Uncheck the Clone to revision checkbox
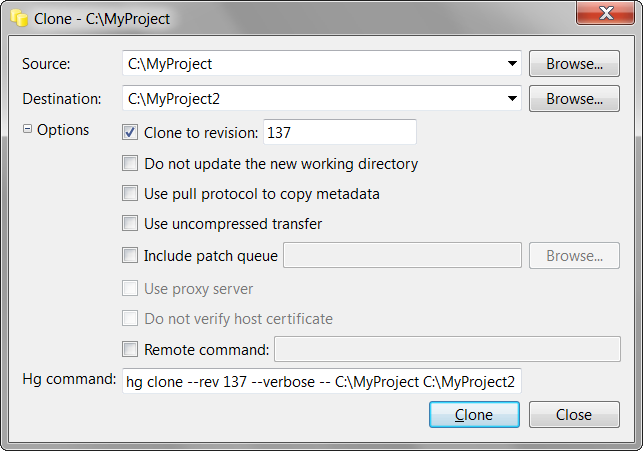 pyautogui.click(x=130, y=131)
